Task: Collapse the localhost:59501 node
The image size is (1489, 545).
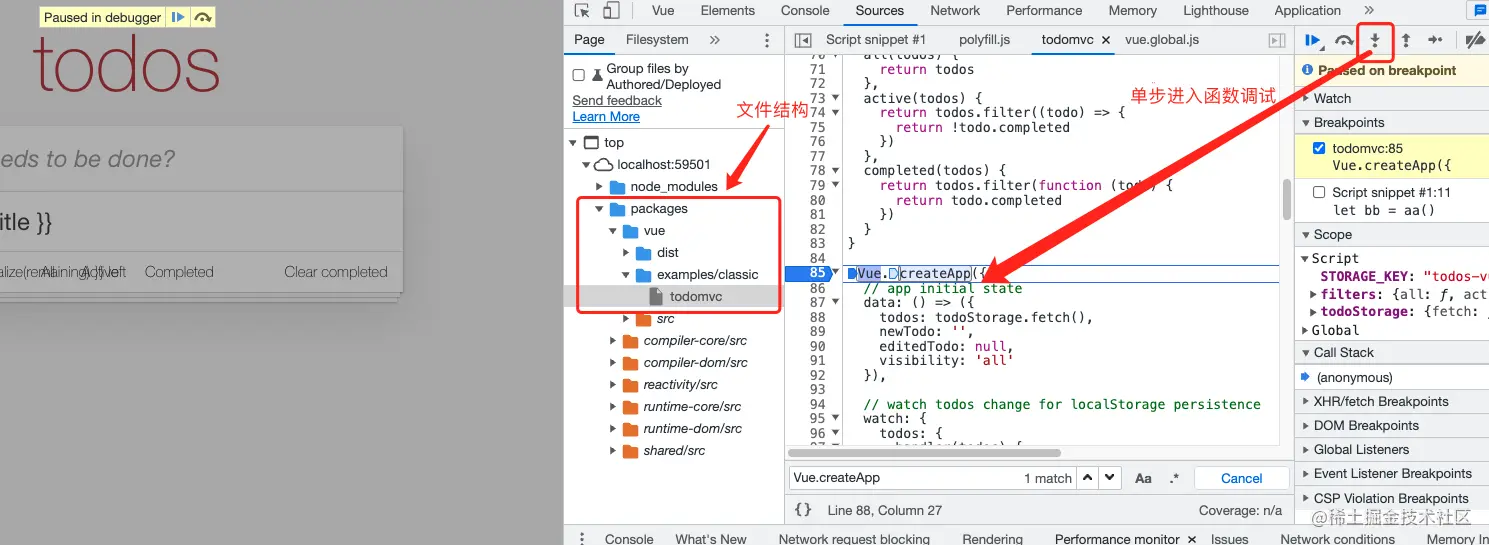Action: (586, 165)
